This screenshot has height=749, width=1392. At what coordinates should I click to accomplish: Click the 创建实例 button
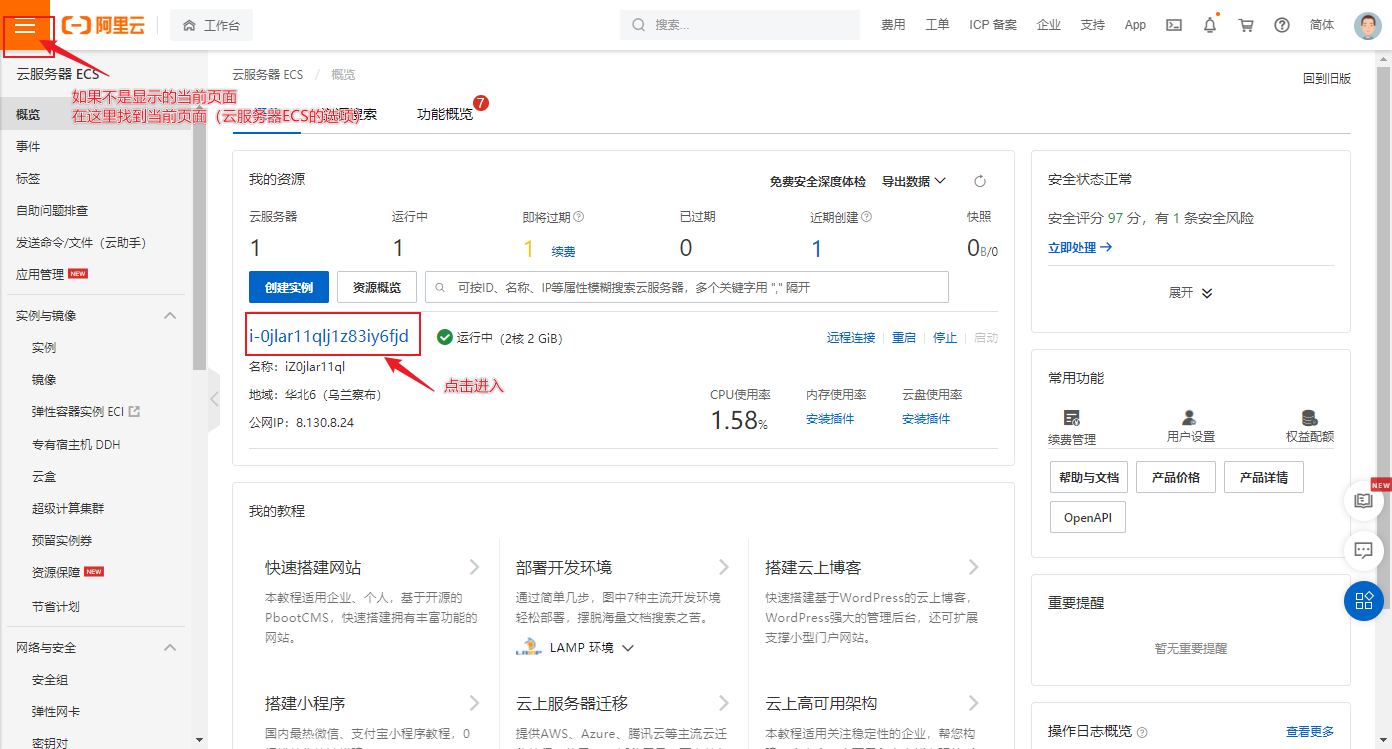289,287
